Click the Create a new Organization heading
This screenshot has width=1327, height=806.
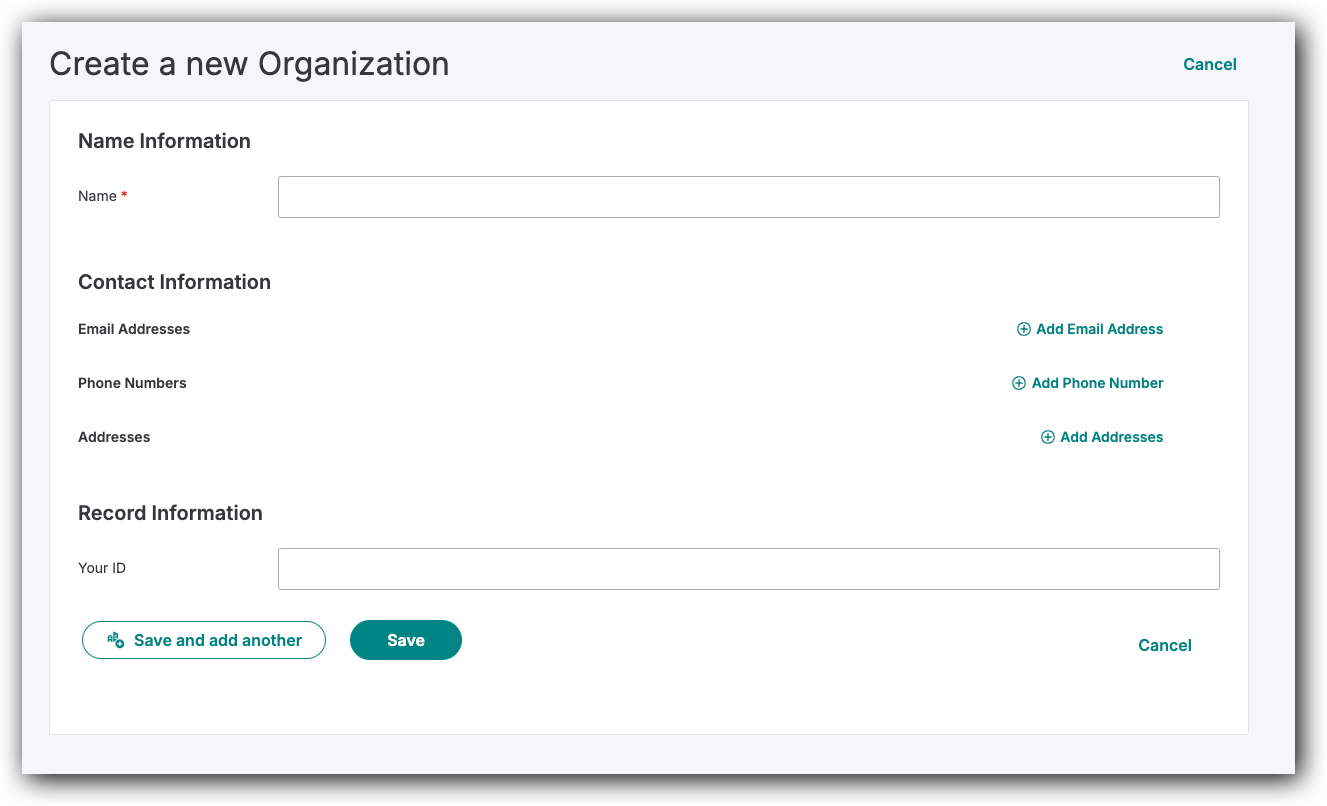coord(249,64)
